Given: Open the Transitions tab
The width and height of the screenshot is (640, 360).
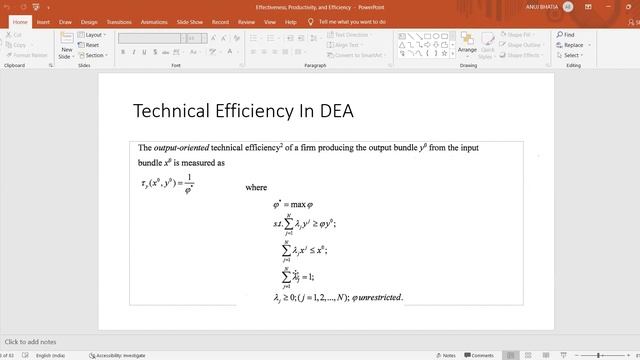Looking at the screenshot, I should click(x=119, y=22).
